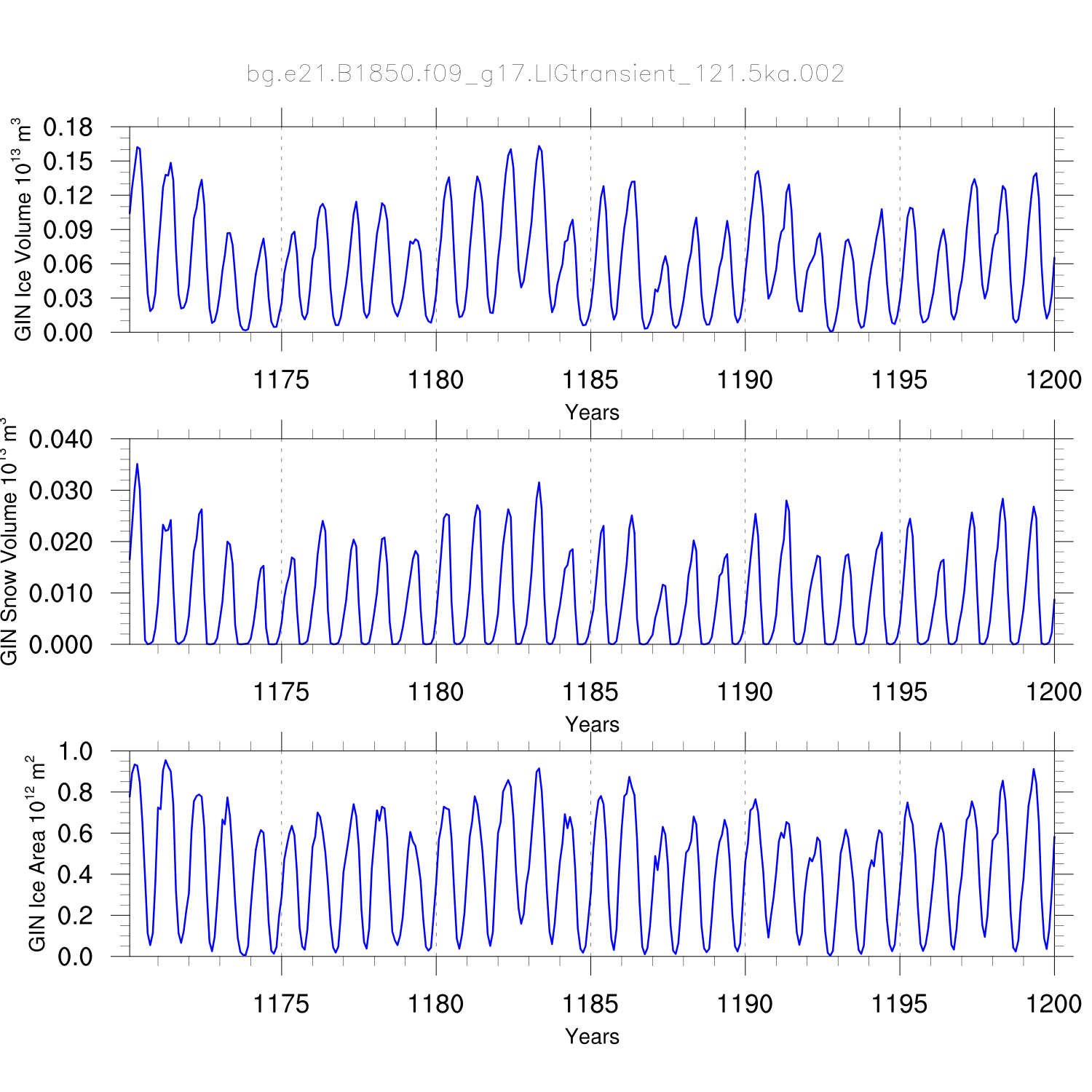The height and width of the screenshot is (1092, 1092).
Task: Click the 0.040 value on snow volume axis
Action: [61, 439]
